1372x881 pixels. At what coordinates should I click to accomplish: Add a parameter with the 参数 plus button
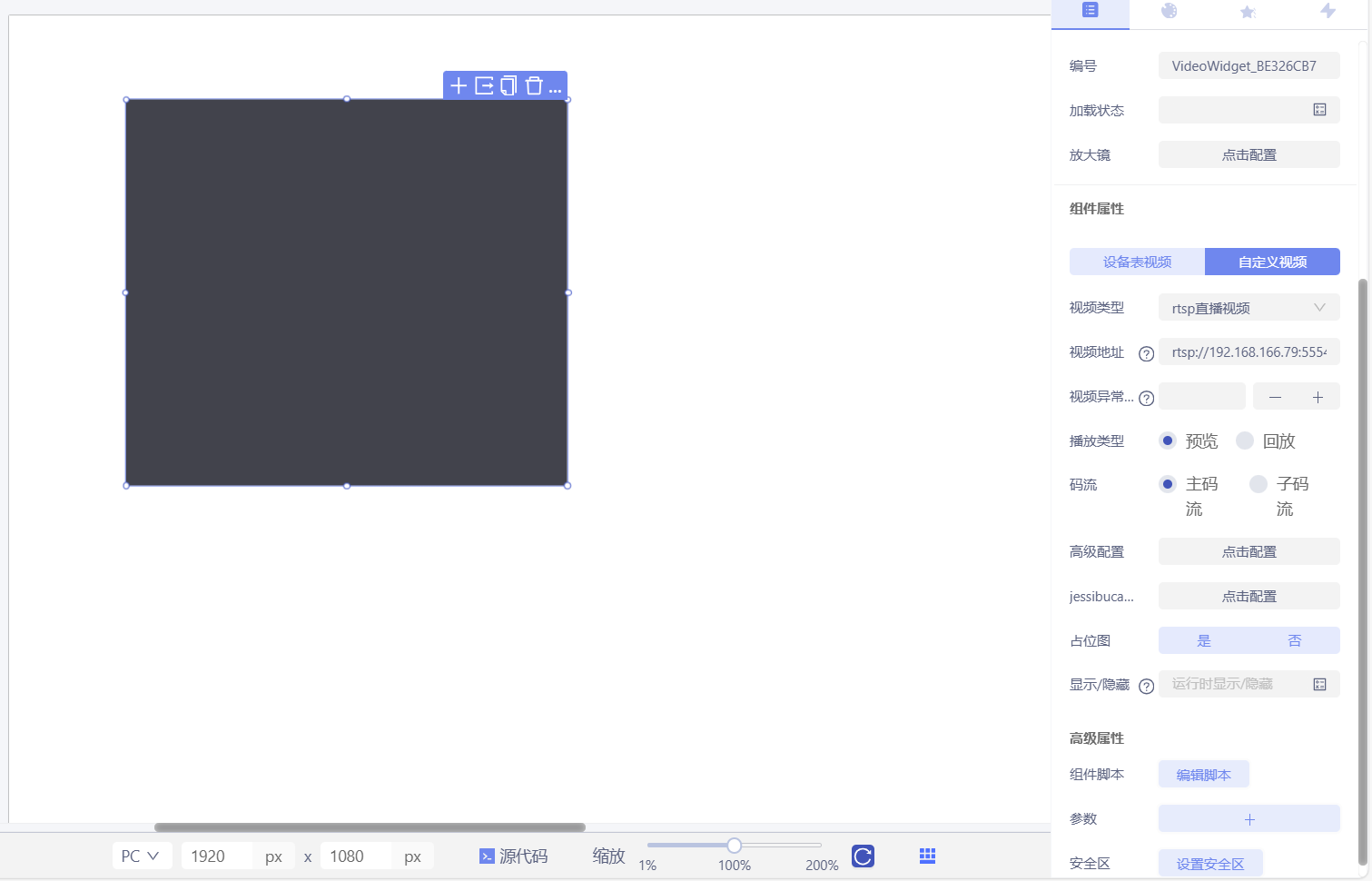point(1249,818)
